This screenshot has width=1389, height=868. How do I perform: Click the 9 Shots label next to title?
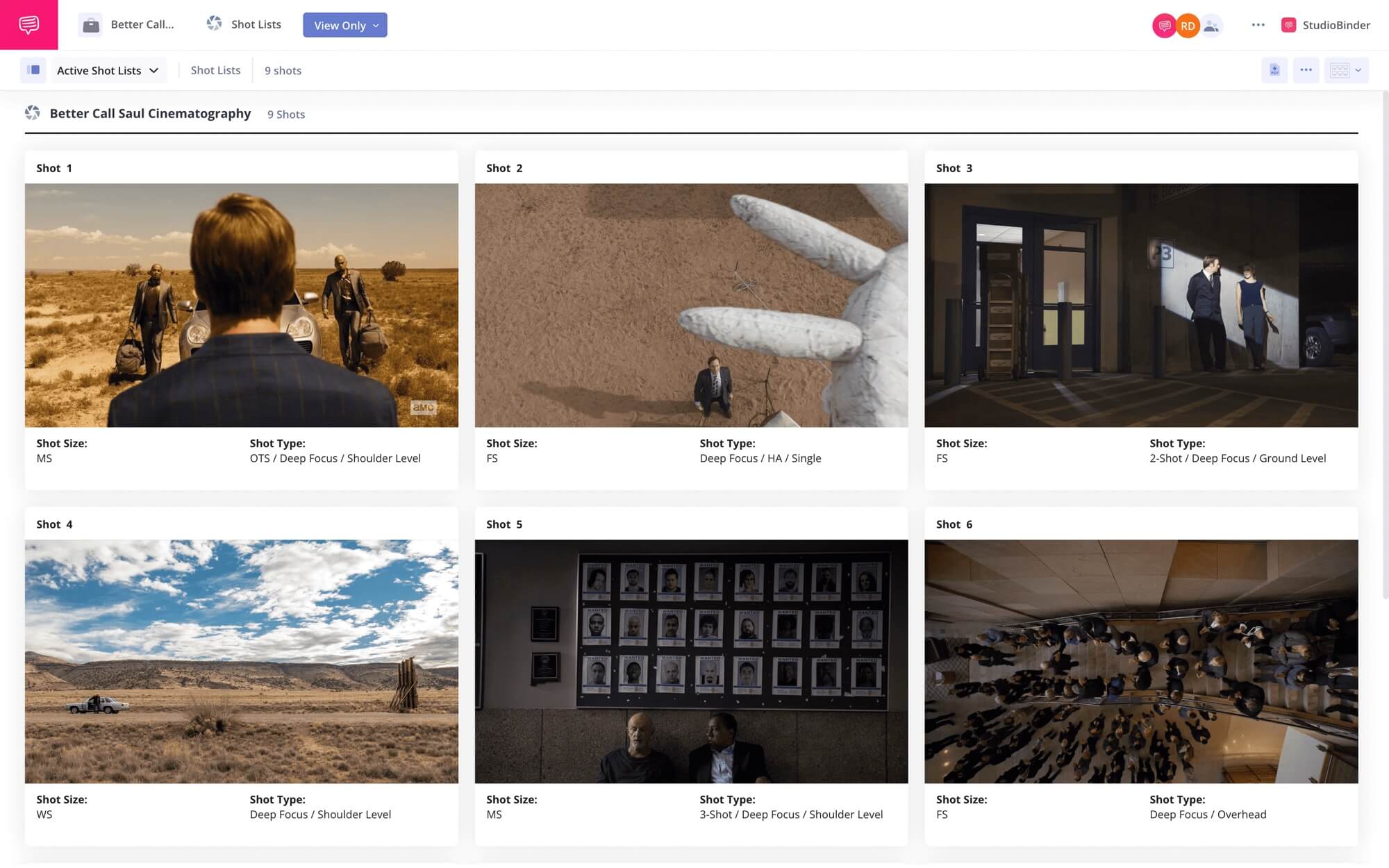(x=286, y=114)
